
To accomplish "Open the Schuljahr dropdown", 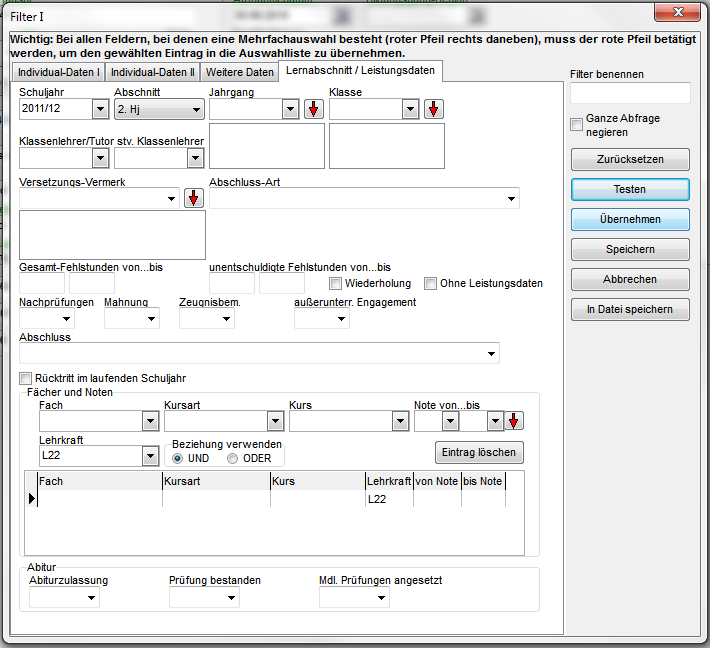I will coord(100,109).
